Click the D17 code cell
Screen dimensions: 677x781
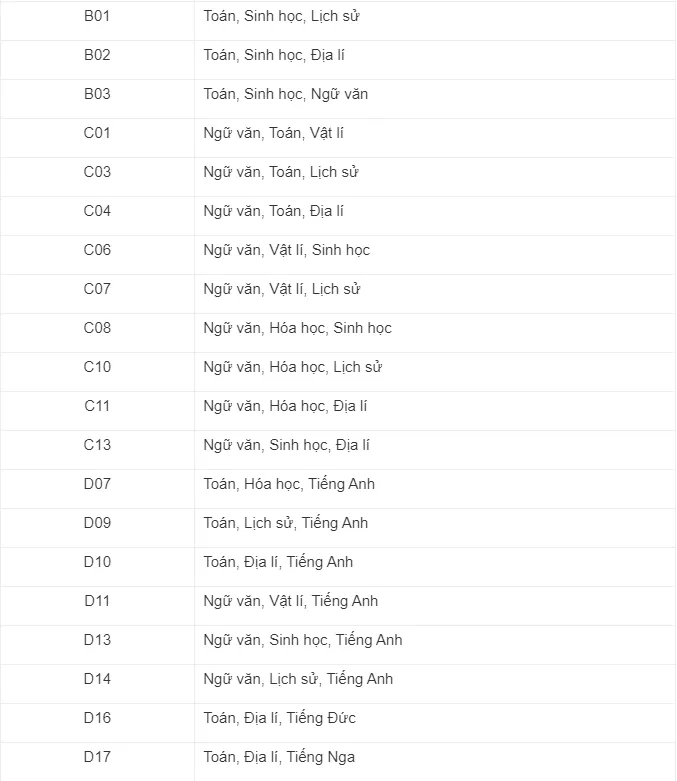pyautogui.click(x=97, y=757)
